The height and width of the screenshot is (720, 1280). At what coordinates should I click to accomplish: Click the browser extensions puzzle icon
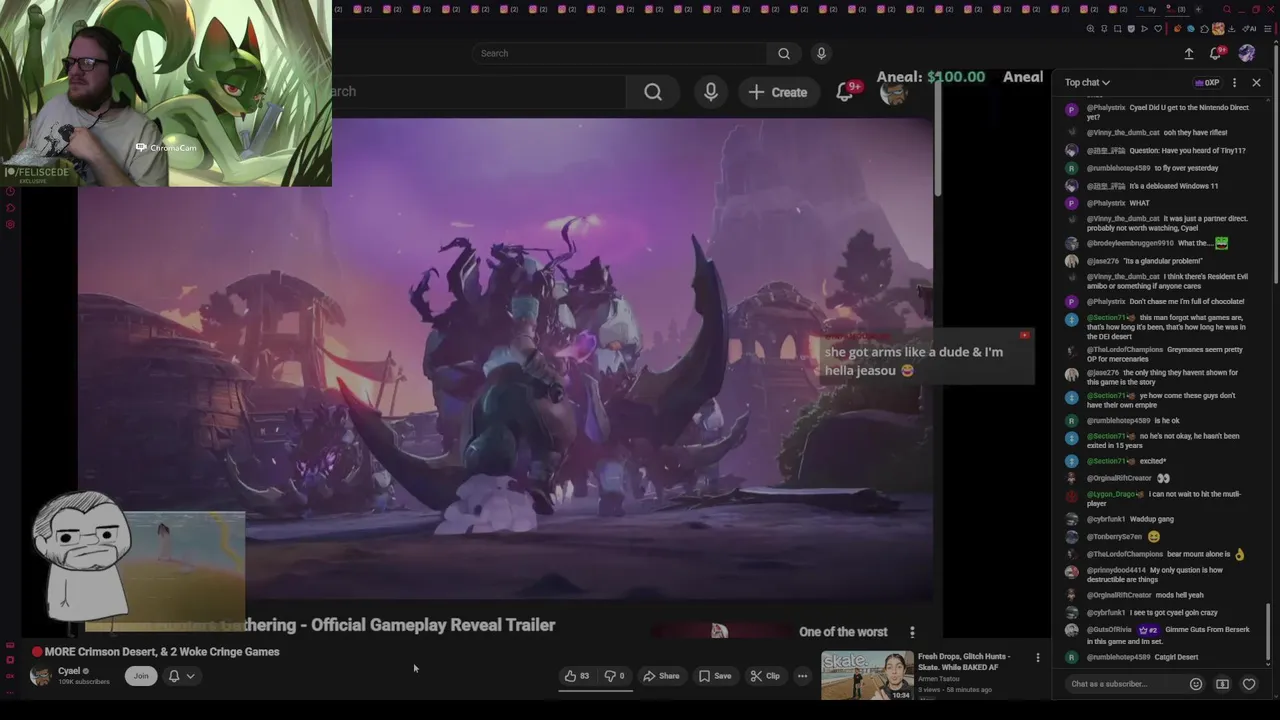pyautogui.click(x=1204, y=29)
